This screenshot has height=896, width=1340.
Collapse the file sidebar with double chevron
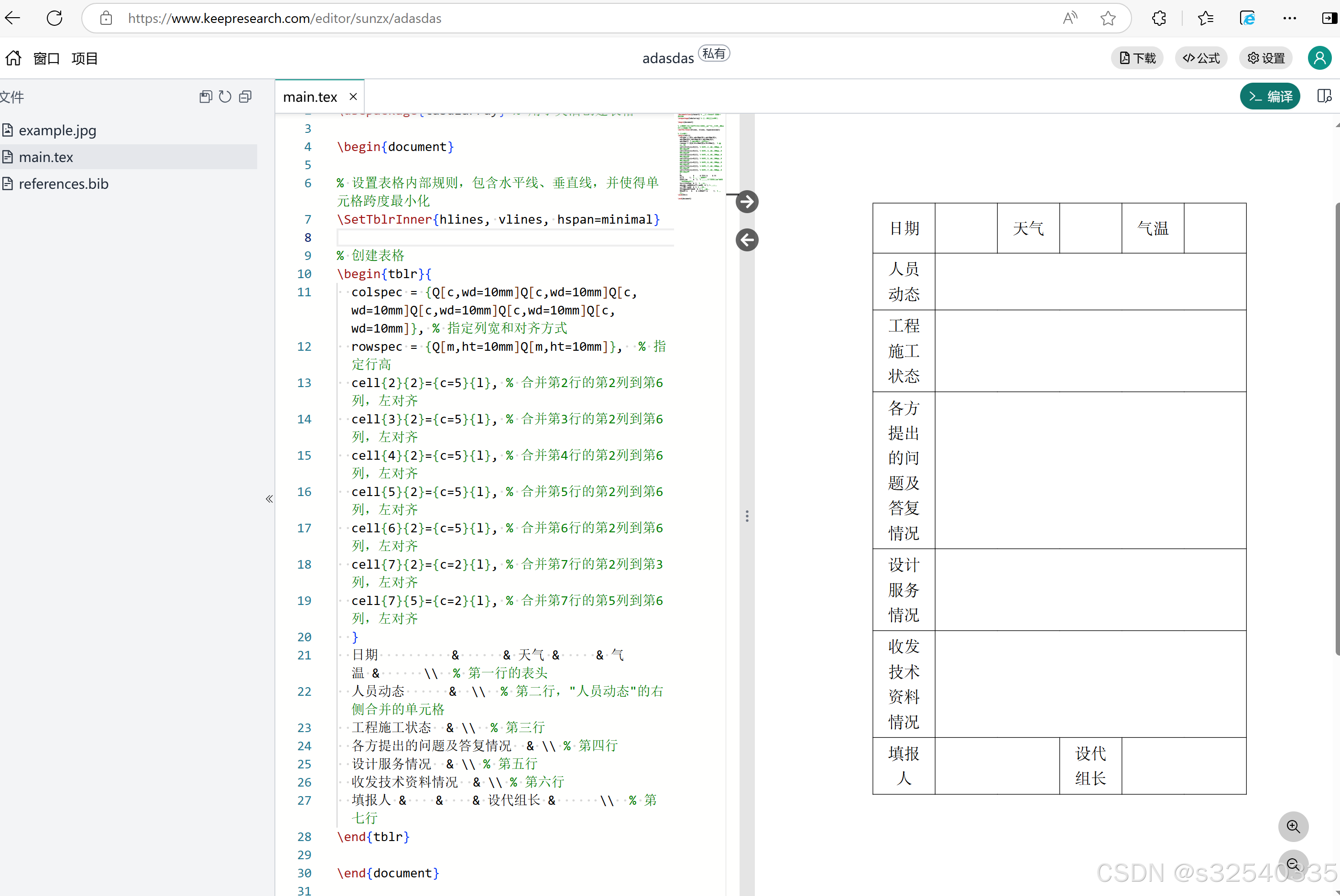[269, 499]
